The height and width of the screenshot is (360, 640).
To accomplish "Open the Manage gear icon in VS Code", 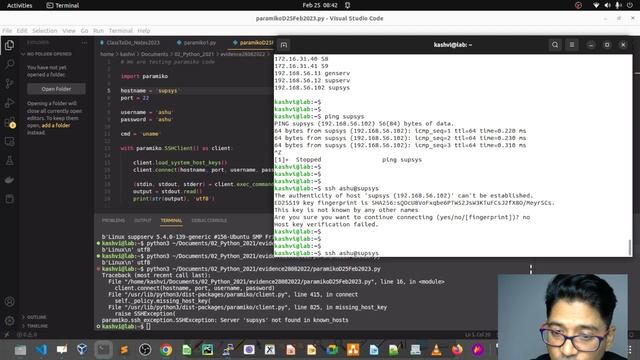I will 9,321.
